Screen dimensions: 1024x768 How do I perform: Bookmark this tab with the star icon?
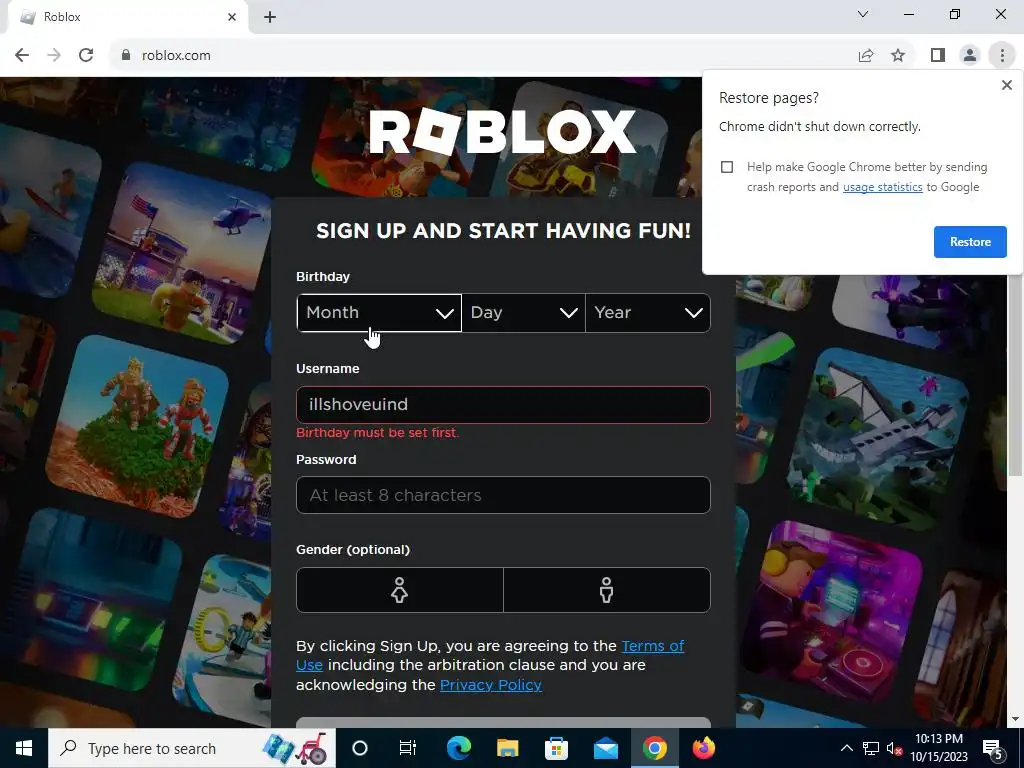(898, 56)
